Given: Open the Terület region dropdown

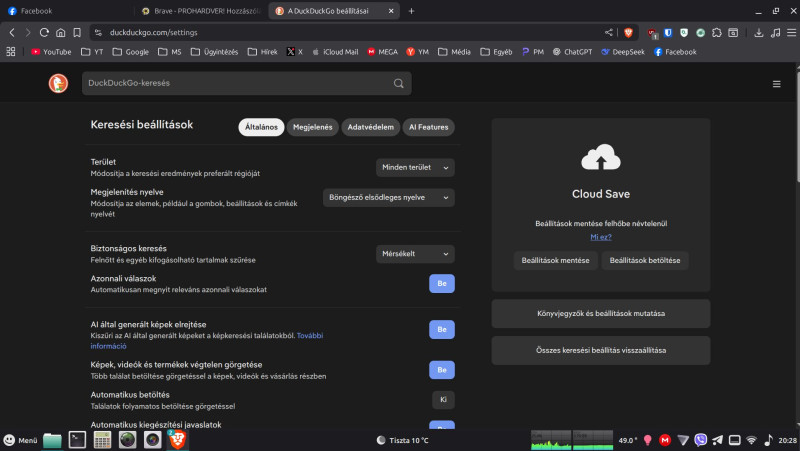Looking at the screenshot, I should (x=415, y=167).
